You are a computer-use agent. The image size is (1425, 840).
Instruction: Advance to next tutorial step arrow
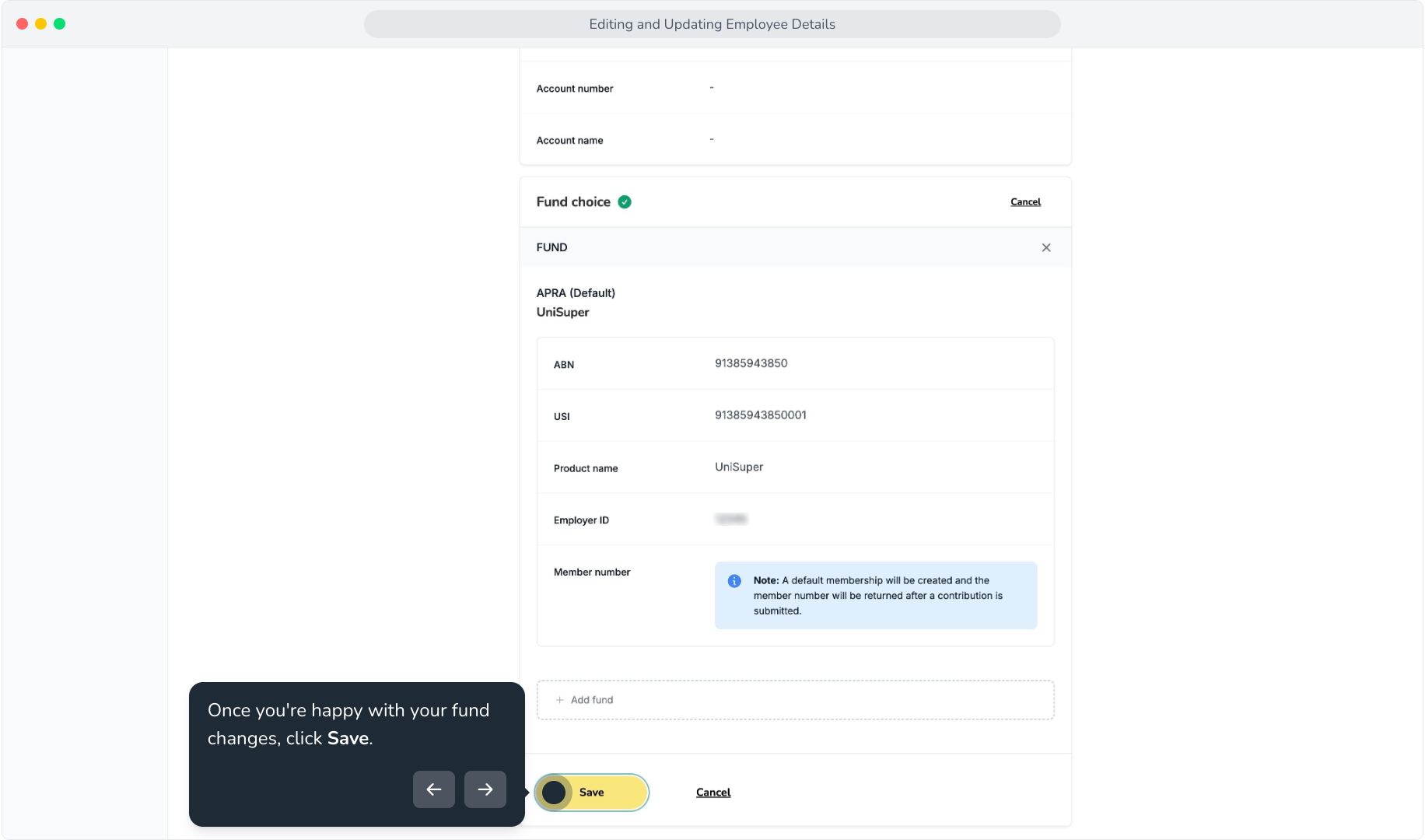point(485,789)
